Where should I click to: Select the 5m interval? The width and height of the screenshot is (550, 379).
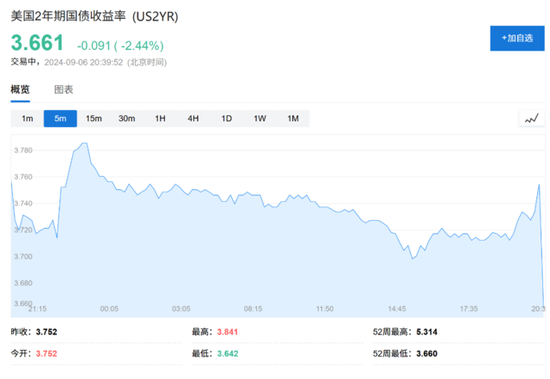click(x=60, y=119)
